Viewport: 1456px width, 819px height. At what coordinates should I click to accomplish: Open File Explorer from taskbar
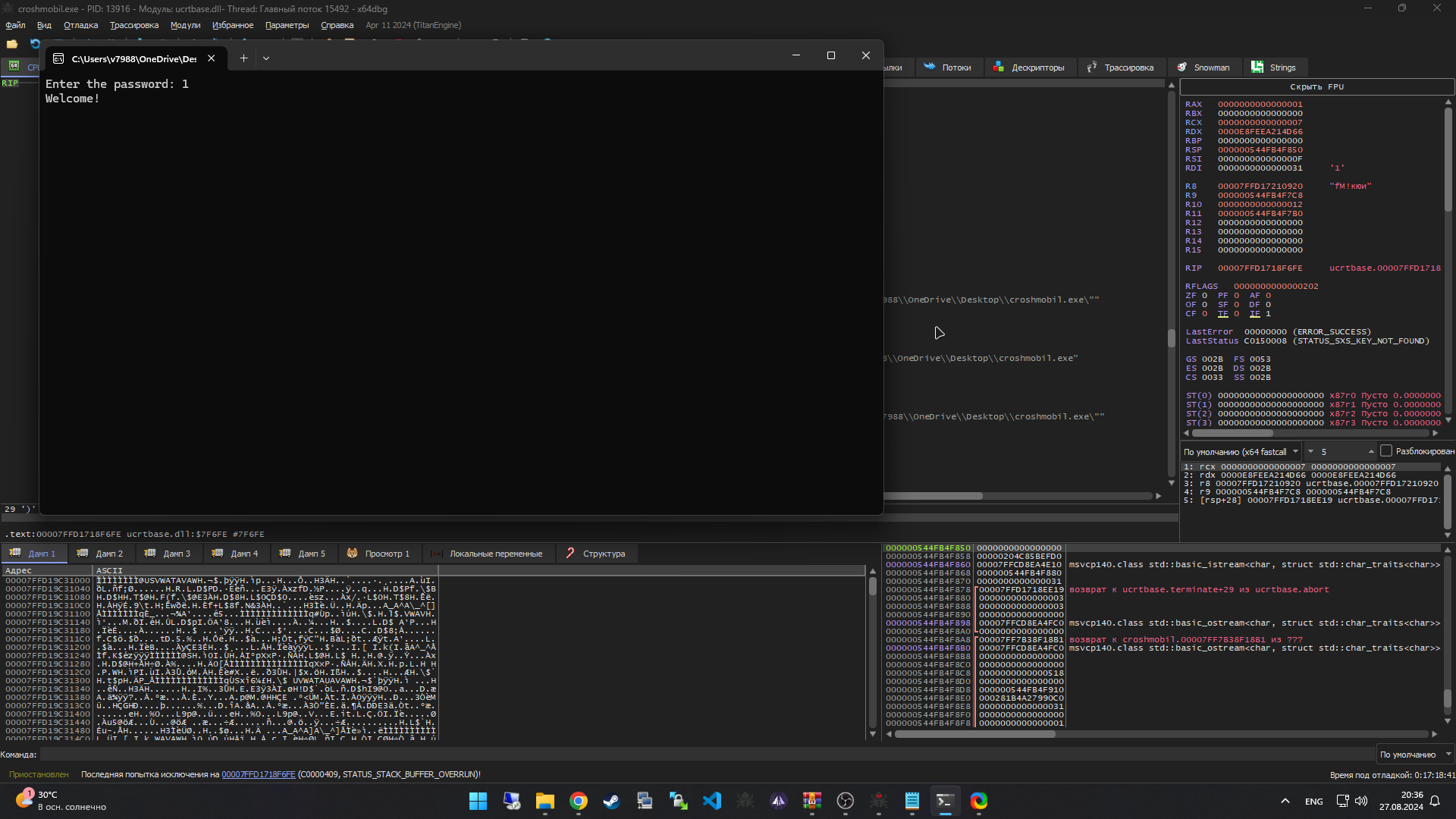(544, 801)
